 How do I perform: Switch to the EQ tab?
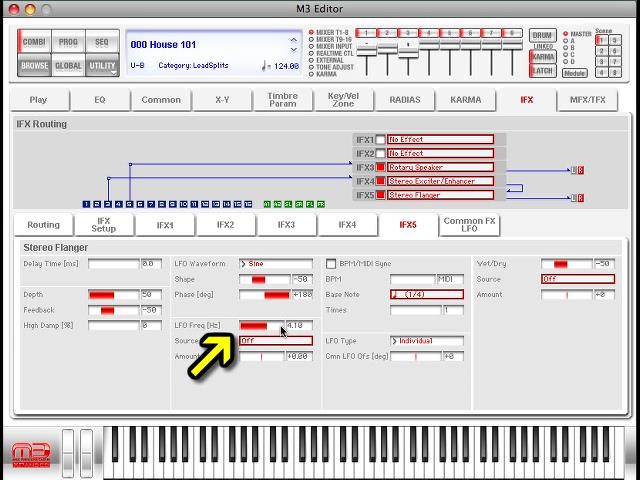[x=100, y=100]
